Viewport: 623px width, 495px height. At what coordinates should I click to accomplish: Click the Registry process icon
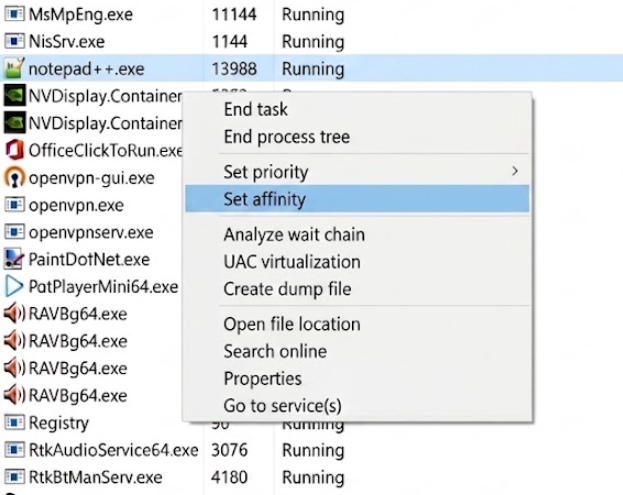tap(14, 422)
